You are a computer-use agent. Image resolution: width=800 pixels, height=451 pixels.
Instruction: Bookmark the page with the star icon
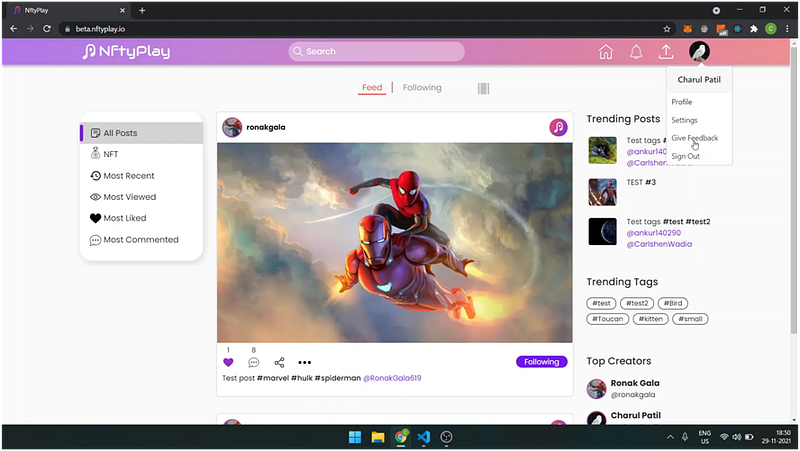pos(666,29)
